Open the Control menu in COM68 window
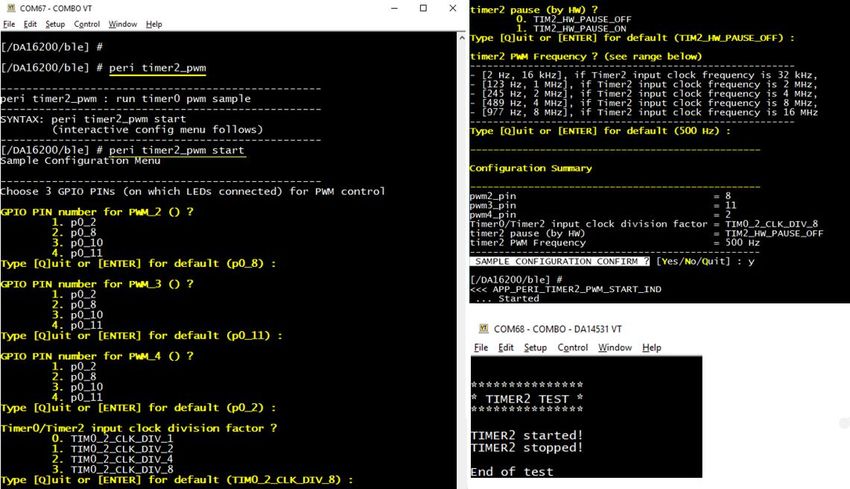This screenshot has width=850, height=489. (x=572, y=348)
